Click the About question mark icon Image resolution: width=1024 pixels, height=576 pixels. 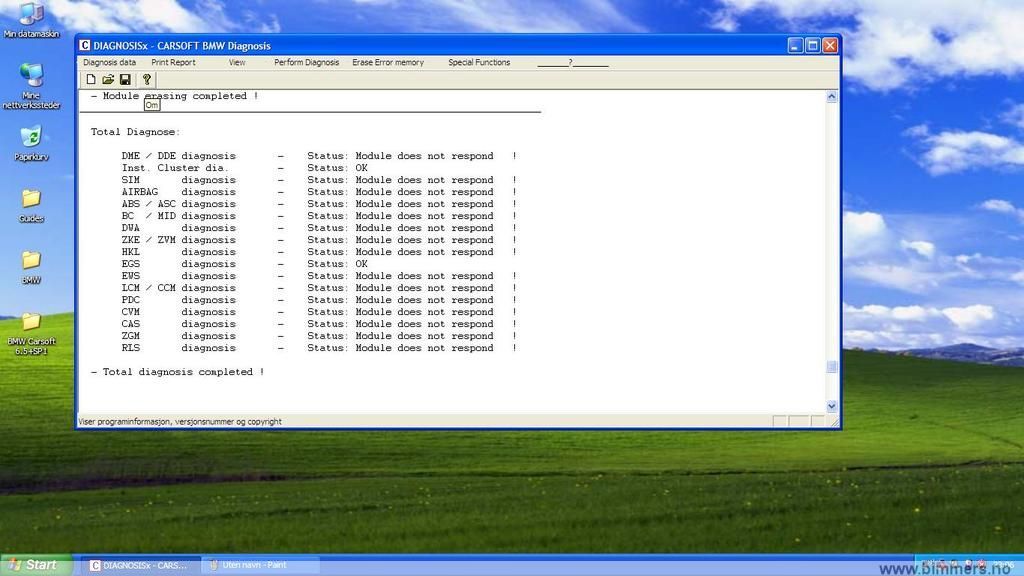click(x=147, y=80)
